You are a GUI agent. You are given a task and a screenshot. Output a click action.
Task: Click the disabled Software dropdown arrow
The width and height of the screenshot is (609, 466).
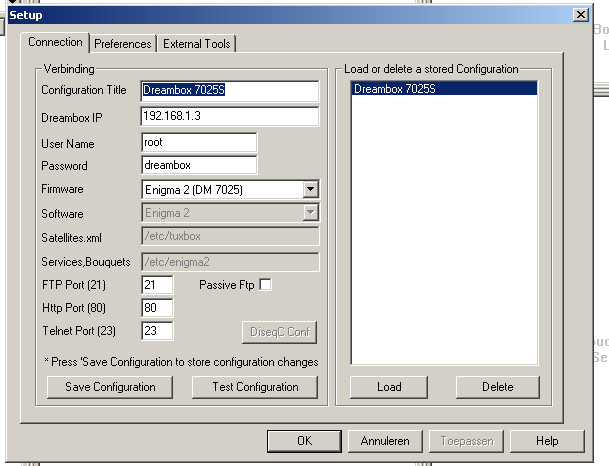pos(310,212)
